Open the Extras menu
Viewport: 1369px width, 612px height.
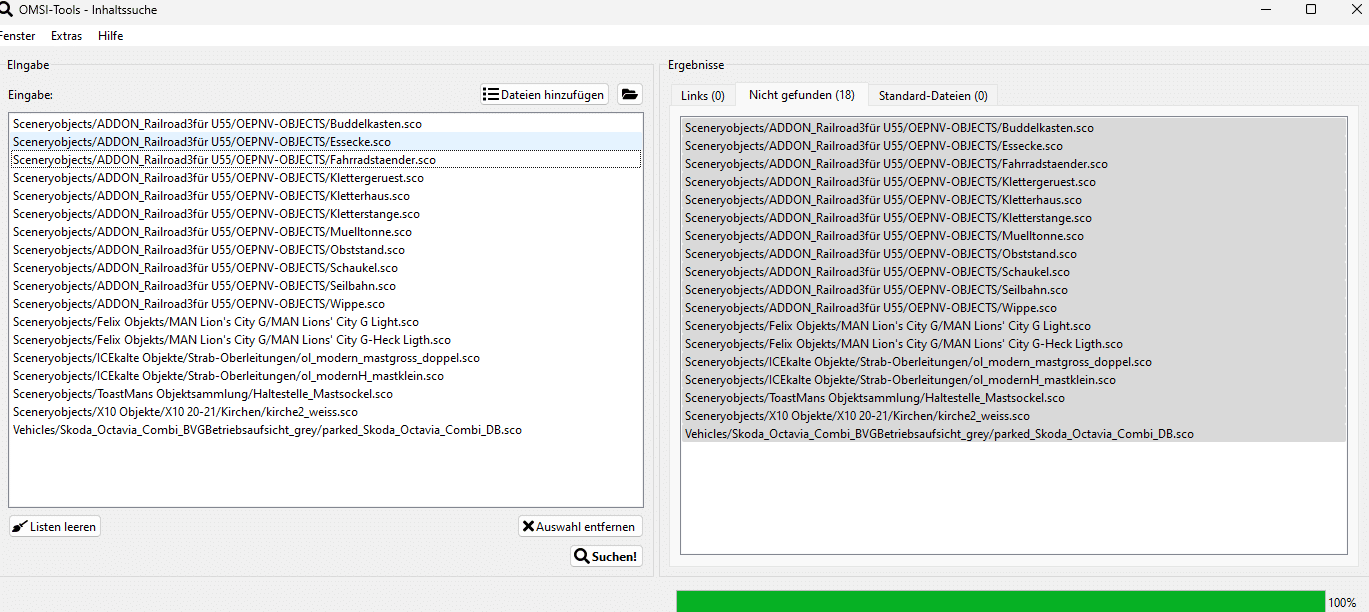(x=67, y=36)
